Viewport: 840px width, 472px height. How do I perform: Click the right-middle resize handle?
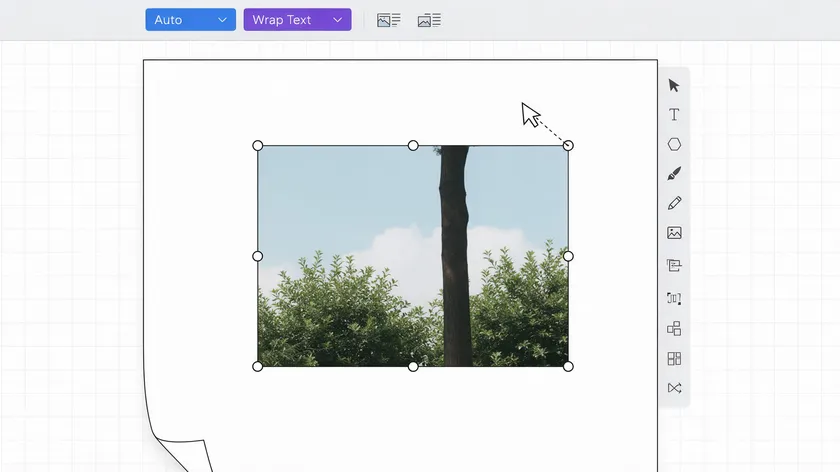[568, 256]
